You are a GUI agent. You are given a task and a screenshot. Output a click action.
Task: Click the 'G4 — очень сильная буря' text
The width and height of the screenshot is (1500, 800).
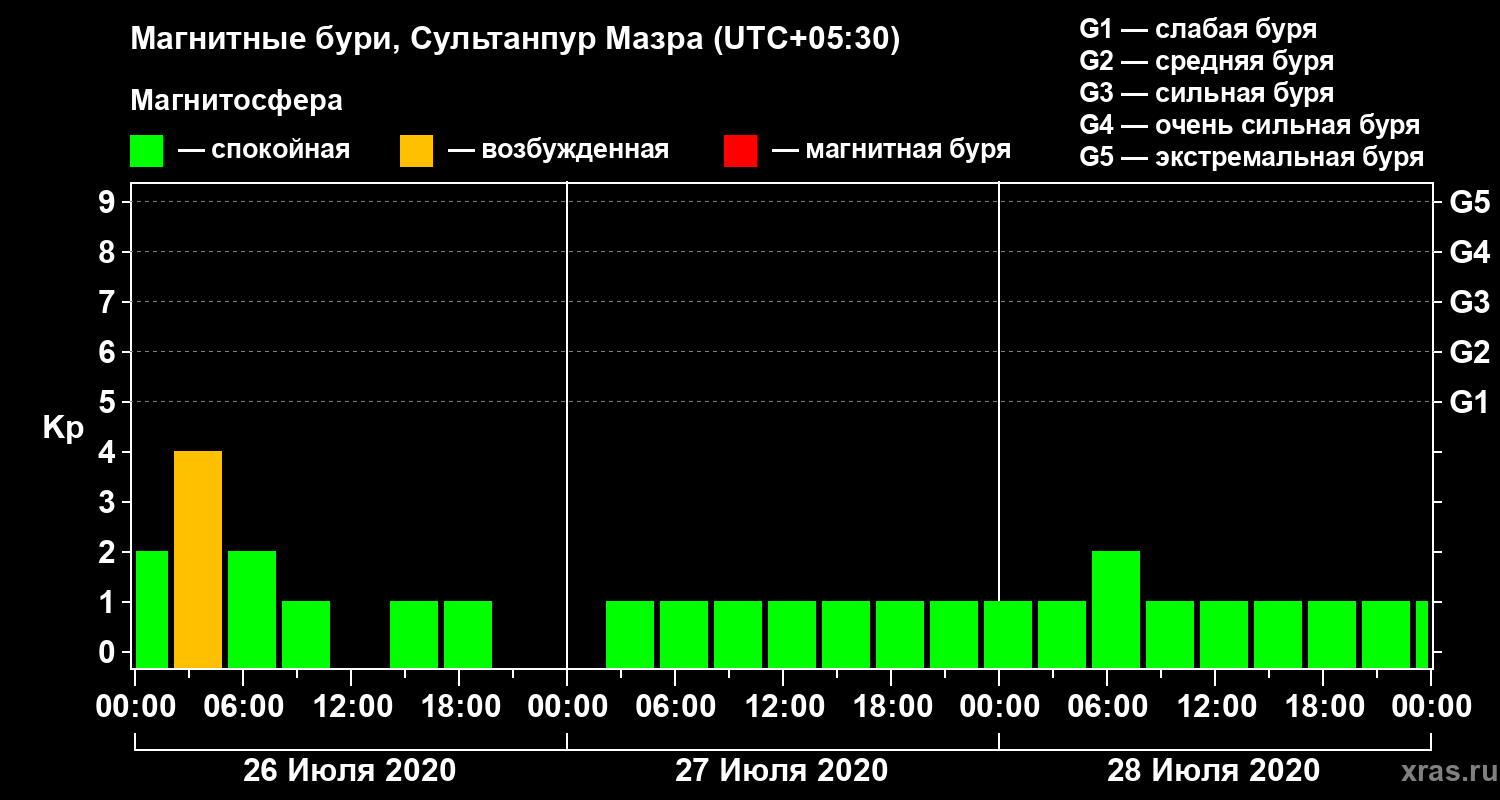(x=1250, y=126)
